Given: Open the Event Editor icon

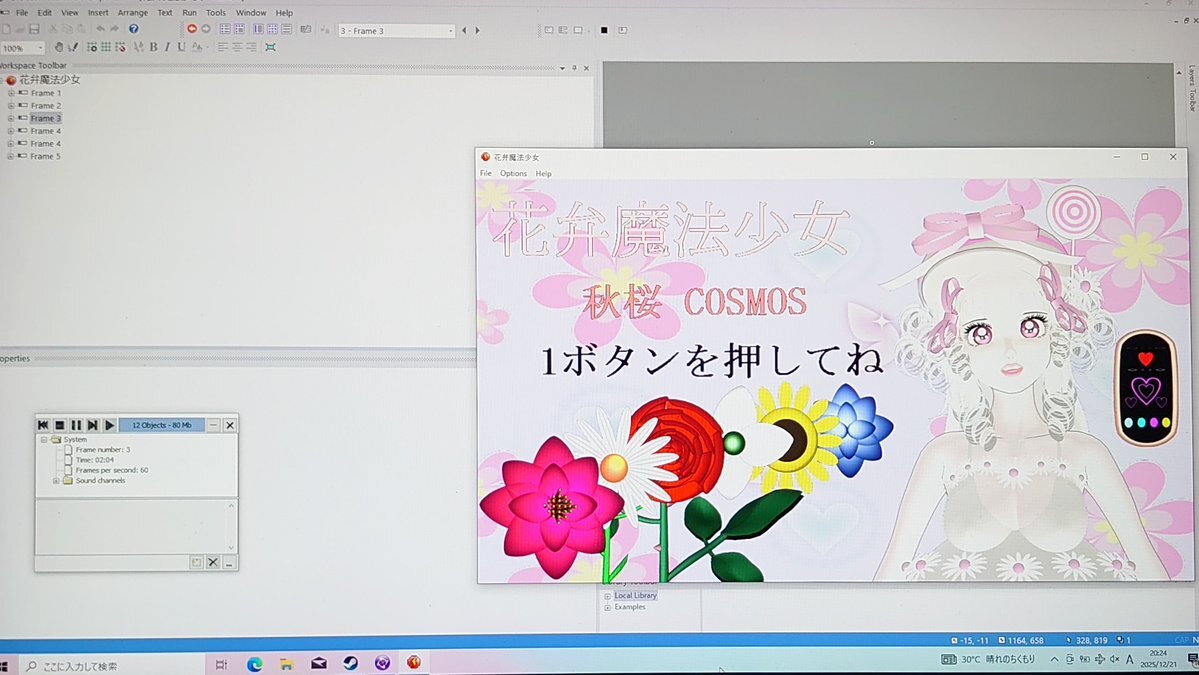Looking at the screenshot, I should [x=258, y=29].
